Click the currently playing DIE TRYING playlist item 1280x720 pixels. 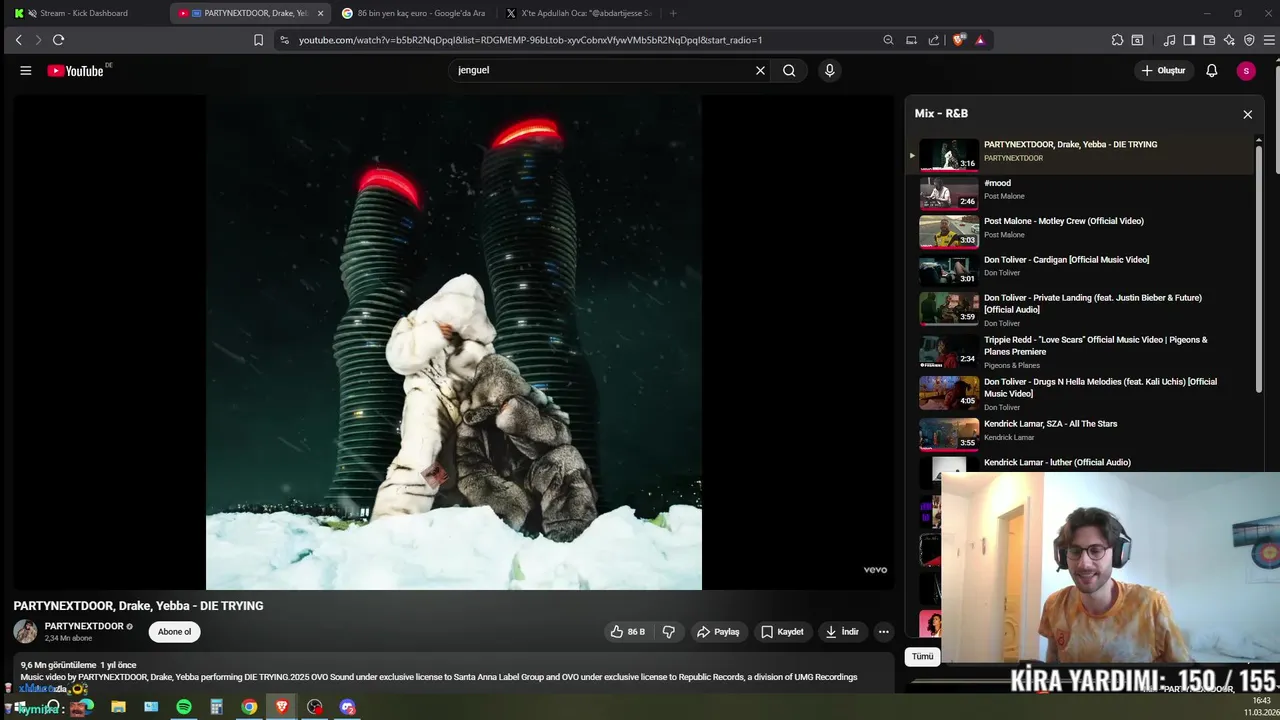[1080, 155]
